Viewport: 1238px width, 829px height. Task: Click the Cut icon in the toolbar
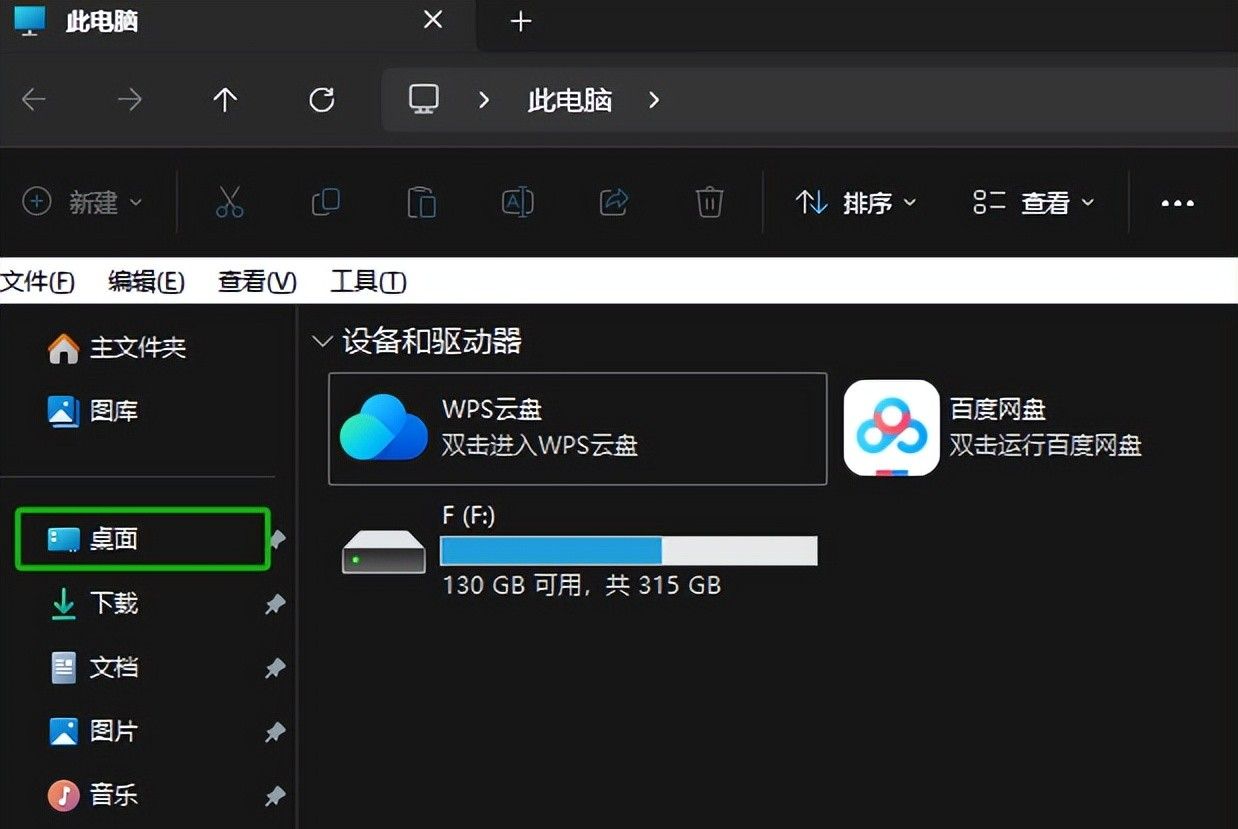pyautogui.click(x=229, y=202)
